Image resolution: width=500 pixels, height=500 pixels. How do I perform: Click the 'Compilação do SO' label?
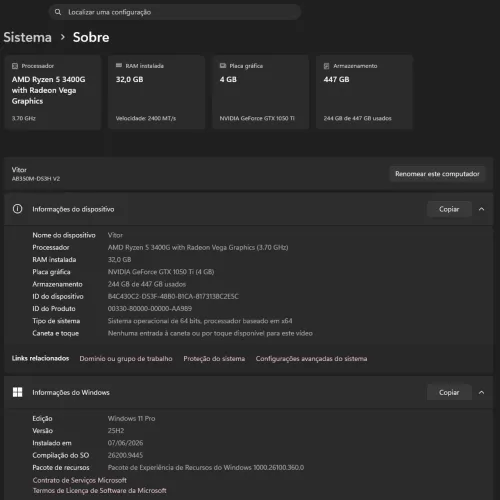pyautogui.click(x=61, y=455)
